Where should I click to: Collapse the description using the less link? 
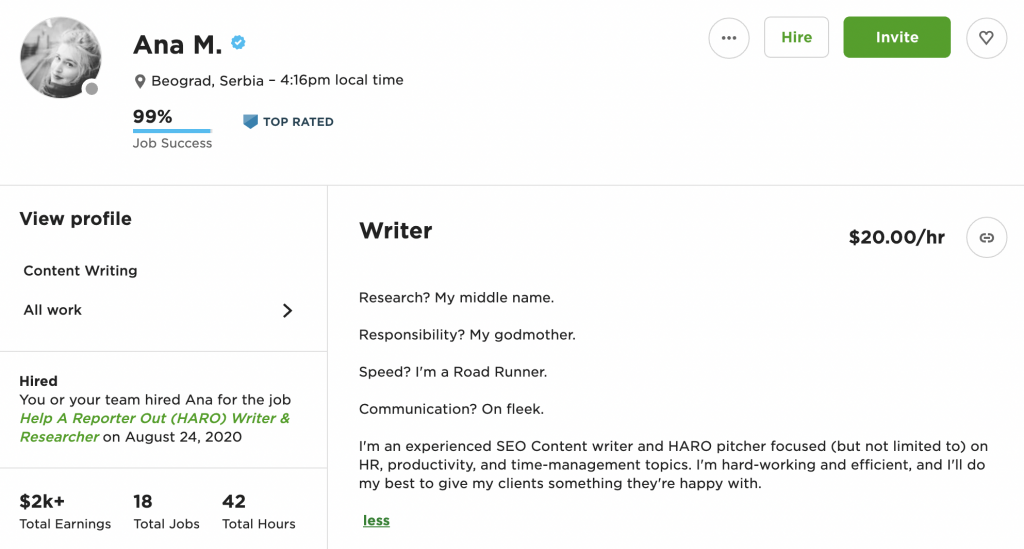[376, 520]
